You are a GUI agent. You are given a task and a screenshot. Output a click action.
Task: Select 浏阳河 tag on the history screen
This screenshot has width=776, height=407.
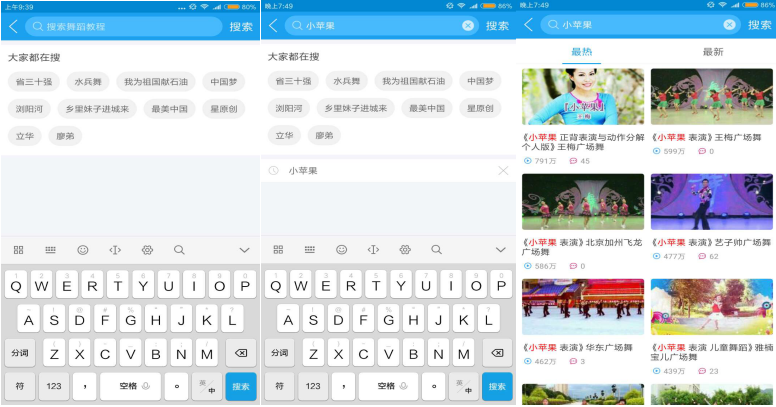[289, 108]
